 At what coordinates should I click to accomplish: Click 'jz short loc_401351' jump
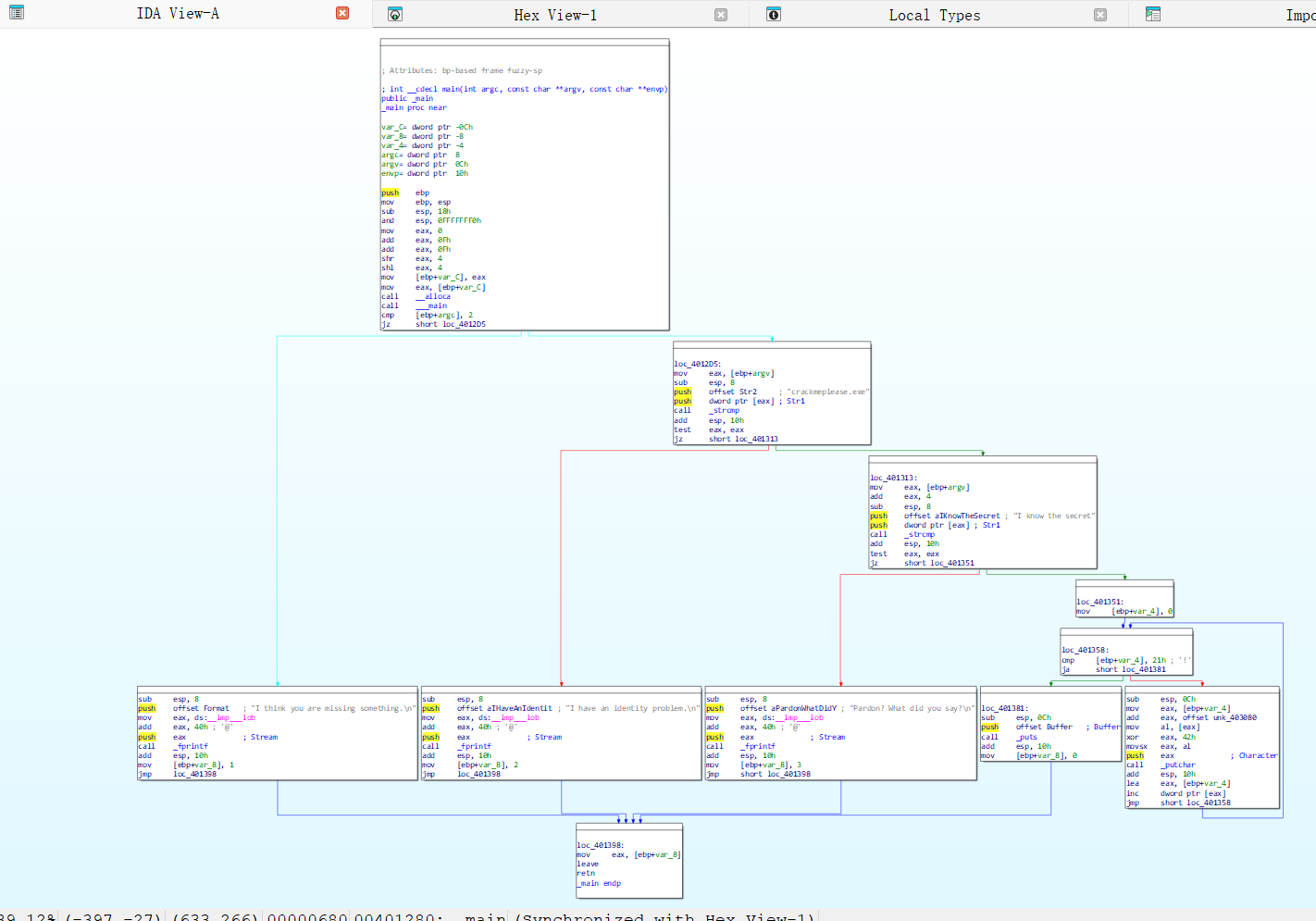pyautogui.click(x=922, y=563)
